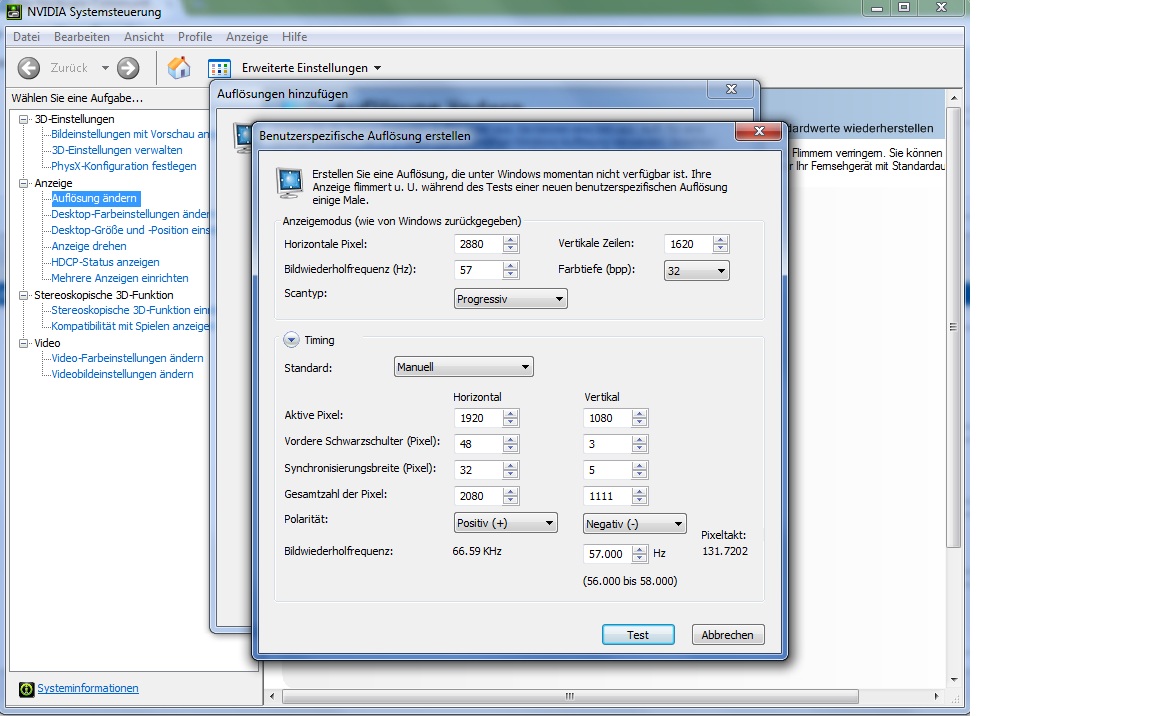
Task: Click the Abbrechen button
Action: point(727,634)
